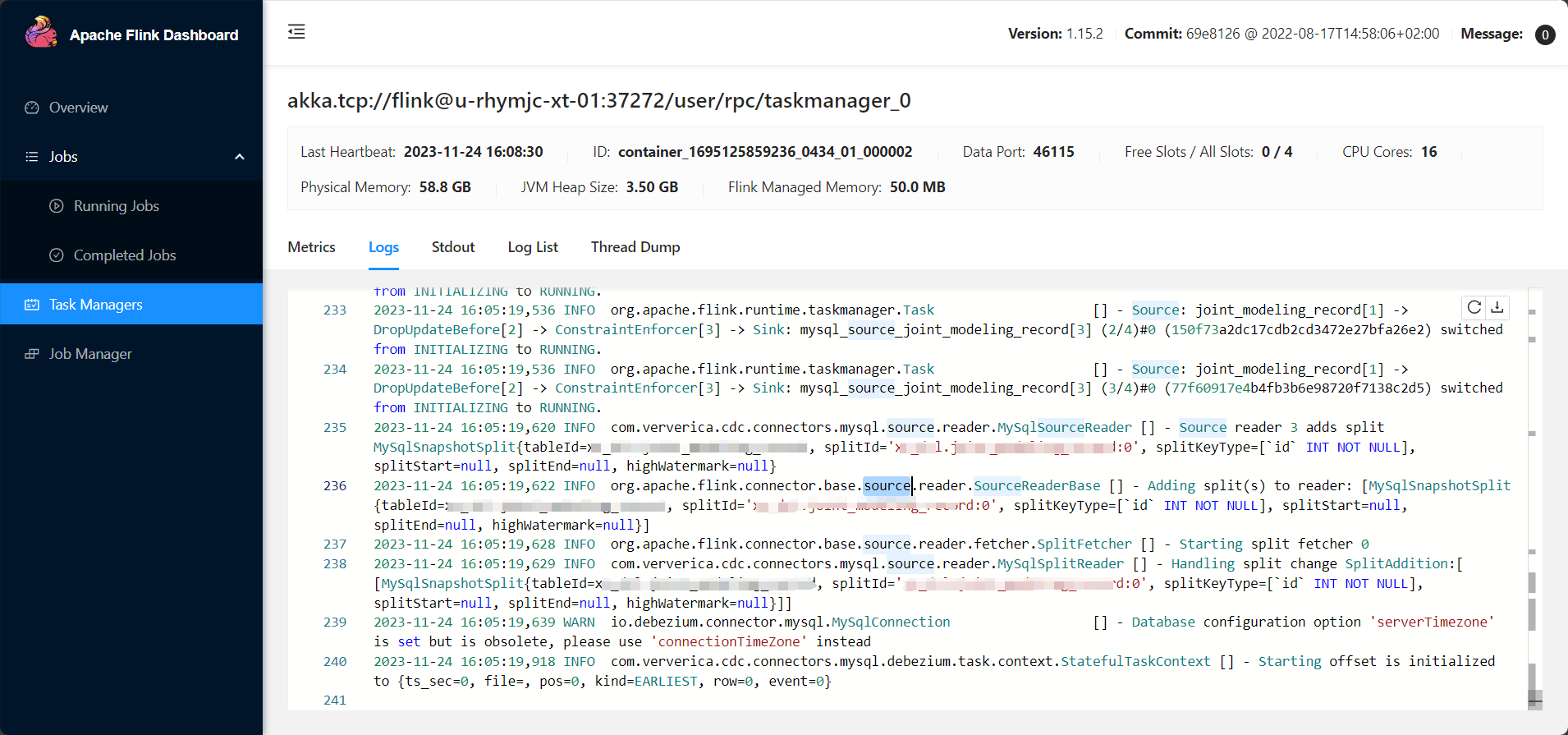The image size is (1568, 735).
Task: Click the Apache Flink squirrel logo
Action: tap(40, 33)
